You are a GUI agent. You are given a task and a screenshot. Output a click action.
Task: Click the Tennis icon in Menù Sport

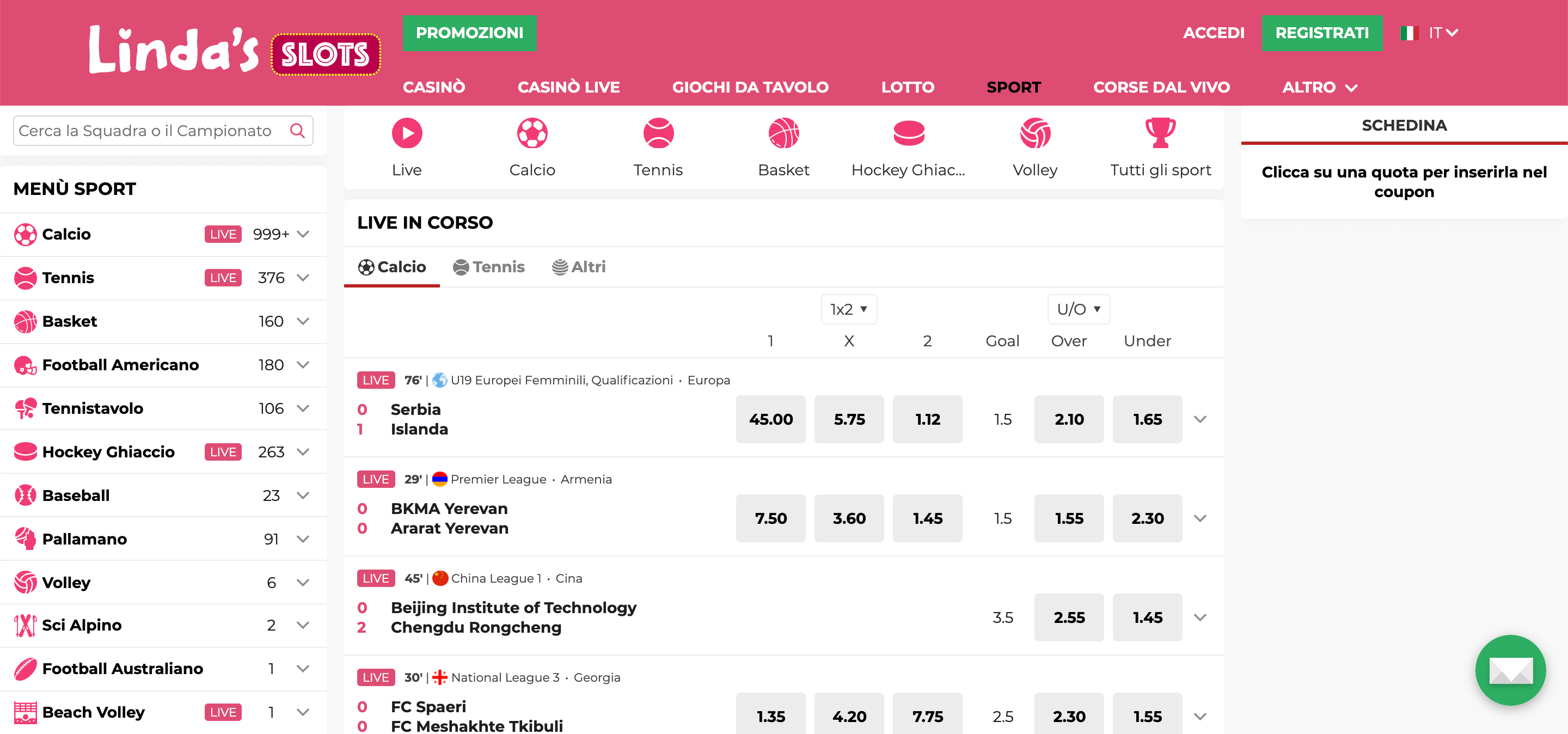tap(26, 278)
